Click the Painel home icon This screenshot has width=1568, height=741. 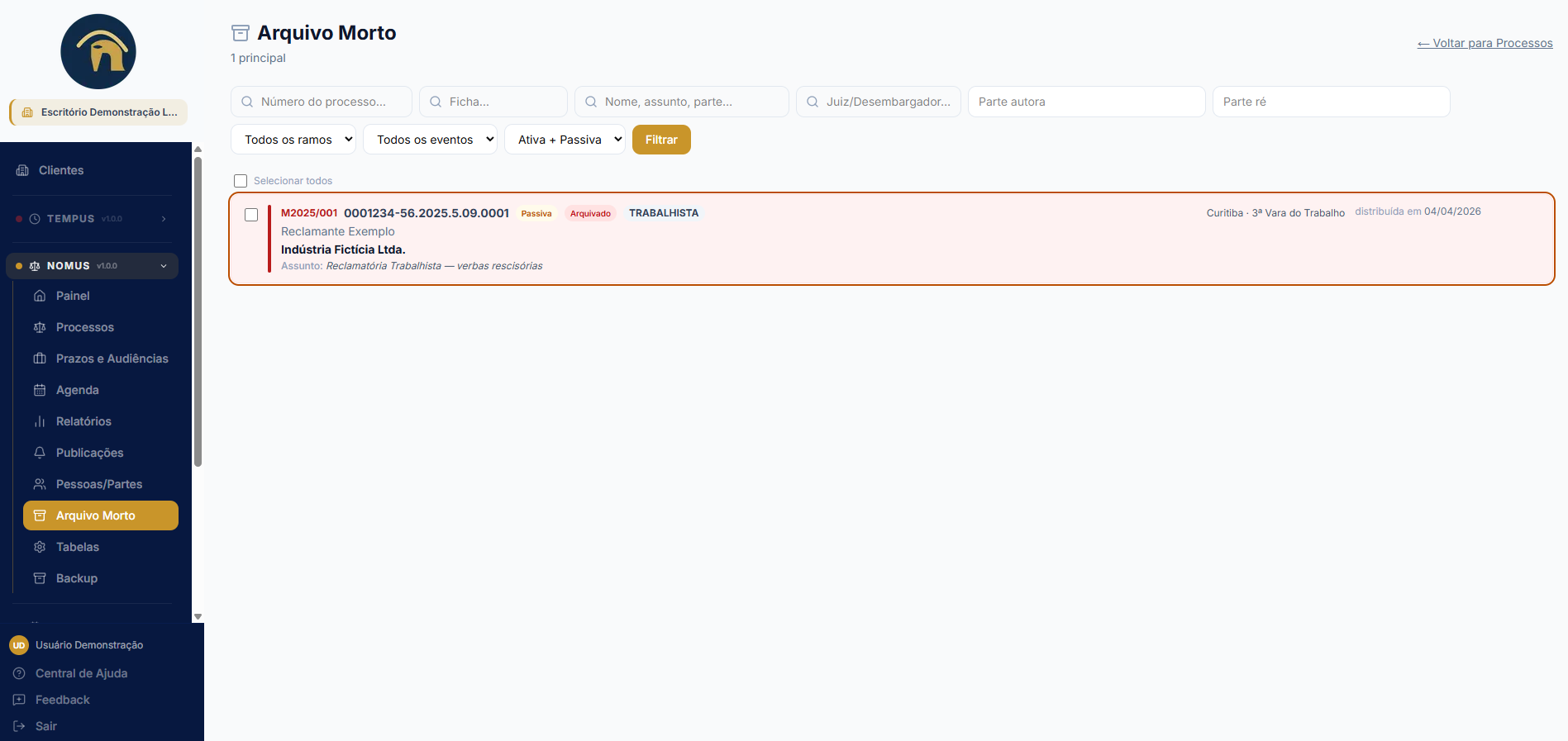40,296
